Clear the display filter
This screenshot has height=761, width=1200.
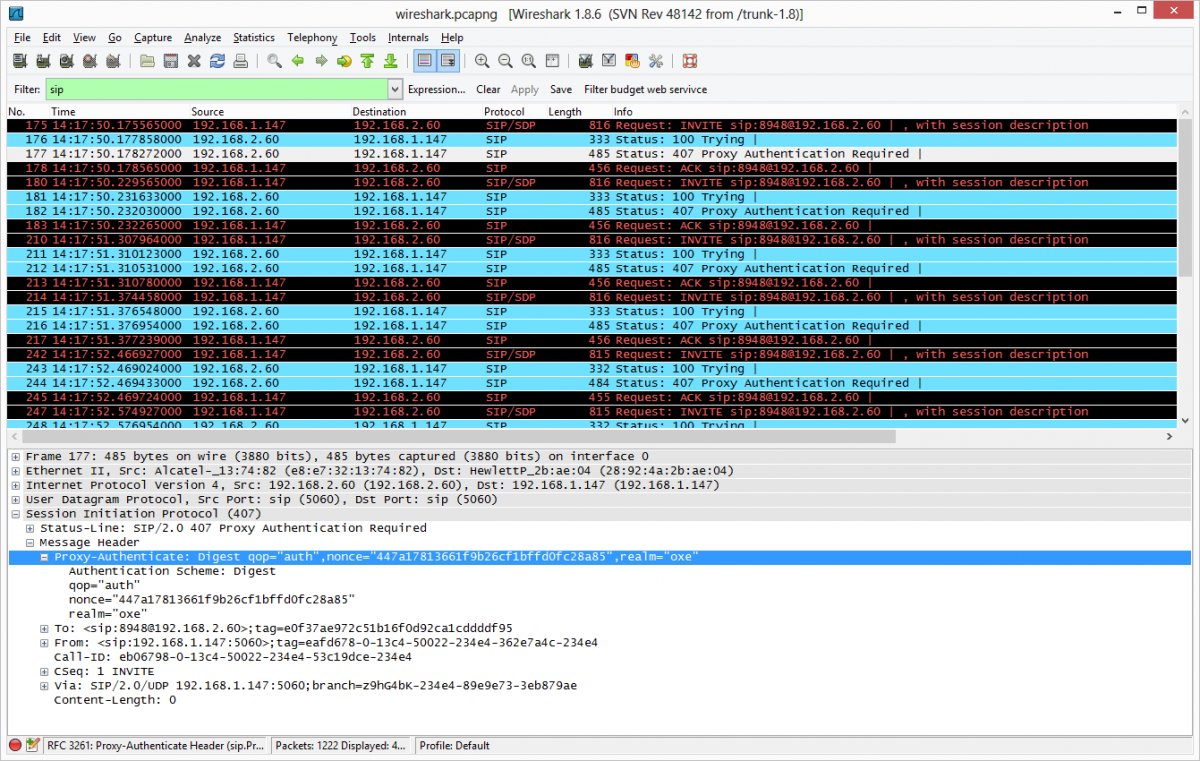(x=488, y=89)
